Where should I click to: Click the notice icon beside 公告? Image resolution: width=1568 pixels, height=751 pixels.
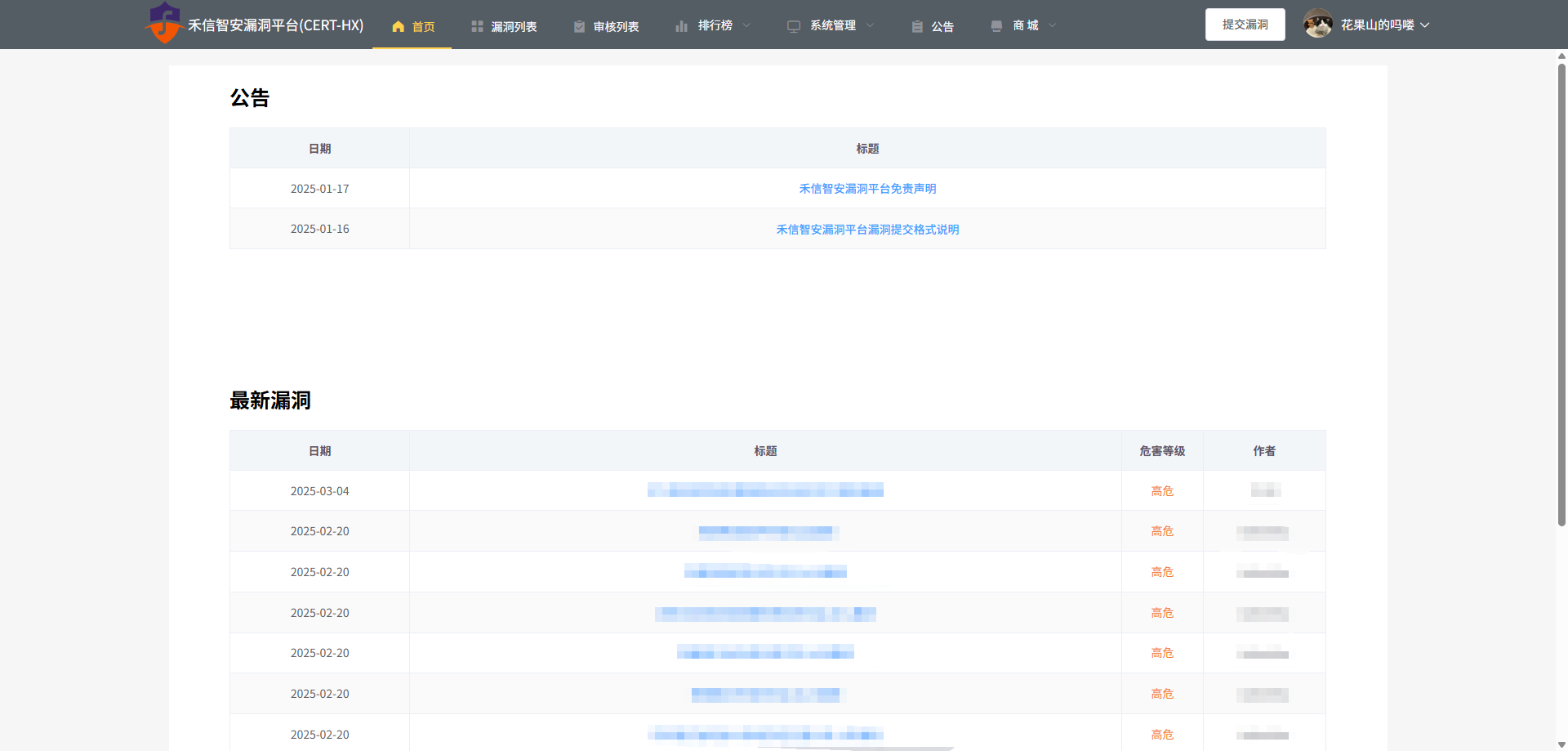917,26
